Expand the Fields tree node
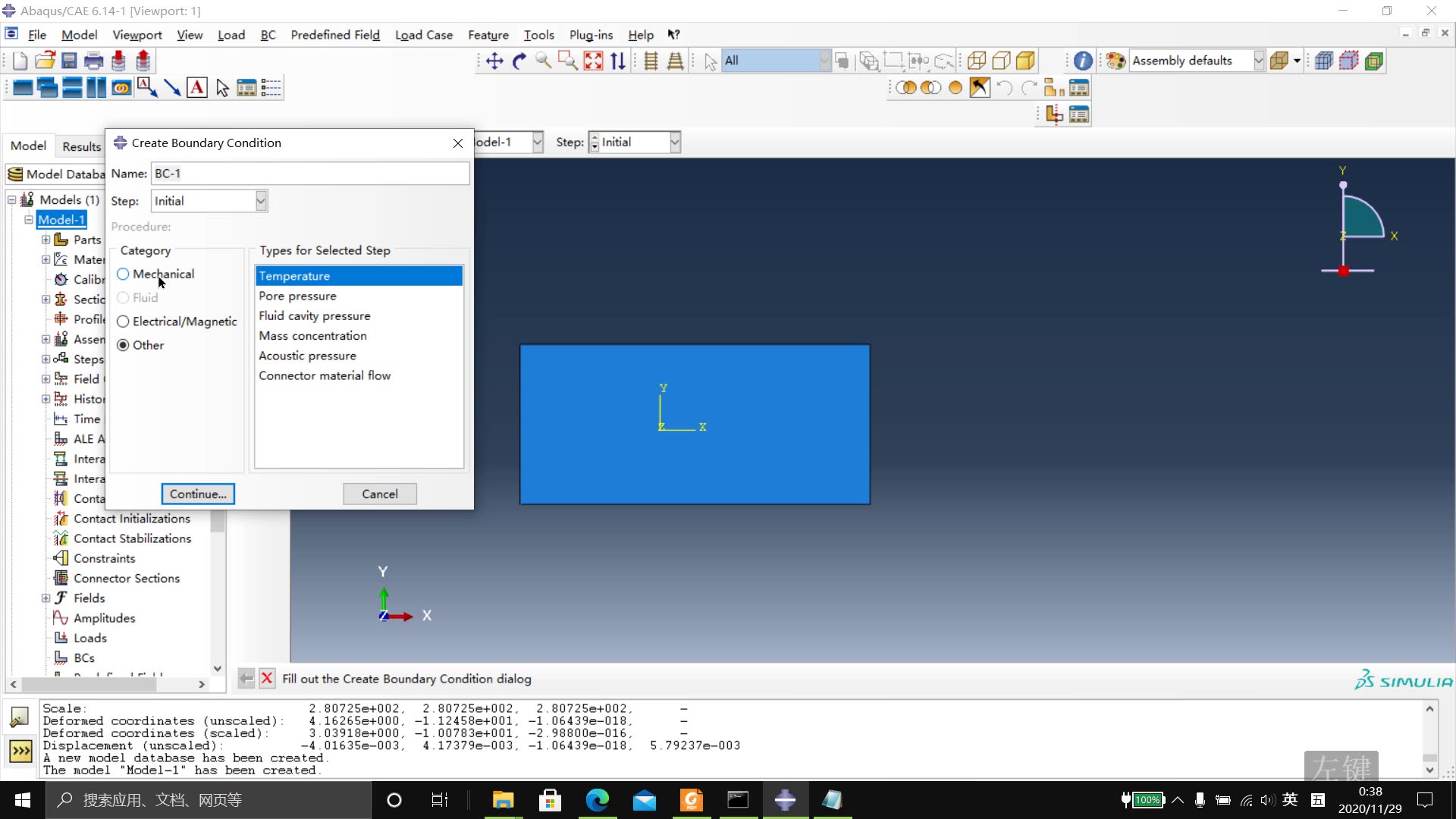 [x=45, y=598]
